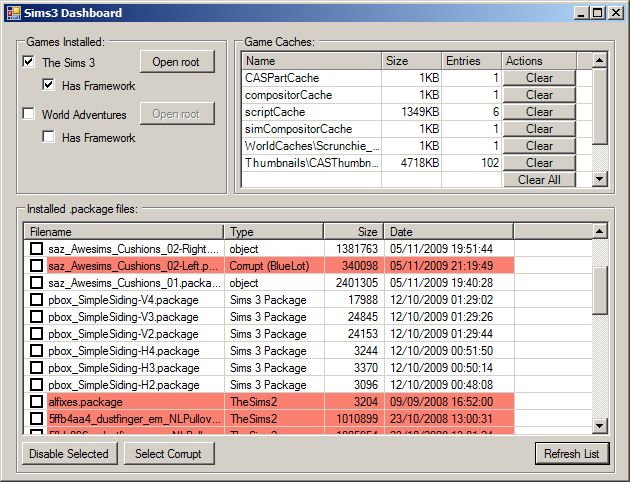Select checkbox for pbox_SimpleSiding-V4.package
630x482 pixels.
pyautogui.click(x=37, y=300)
